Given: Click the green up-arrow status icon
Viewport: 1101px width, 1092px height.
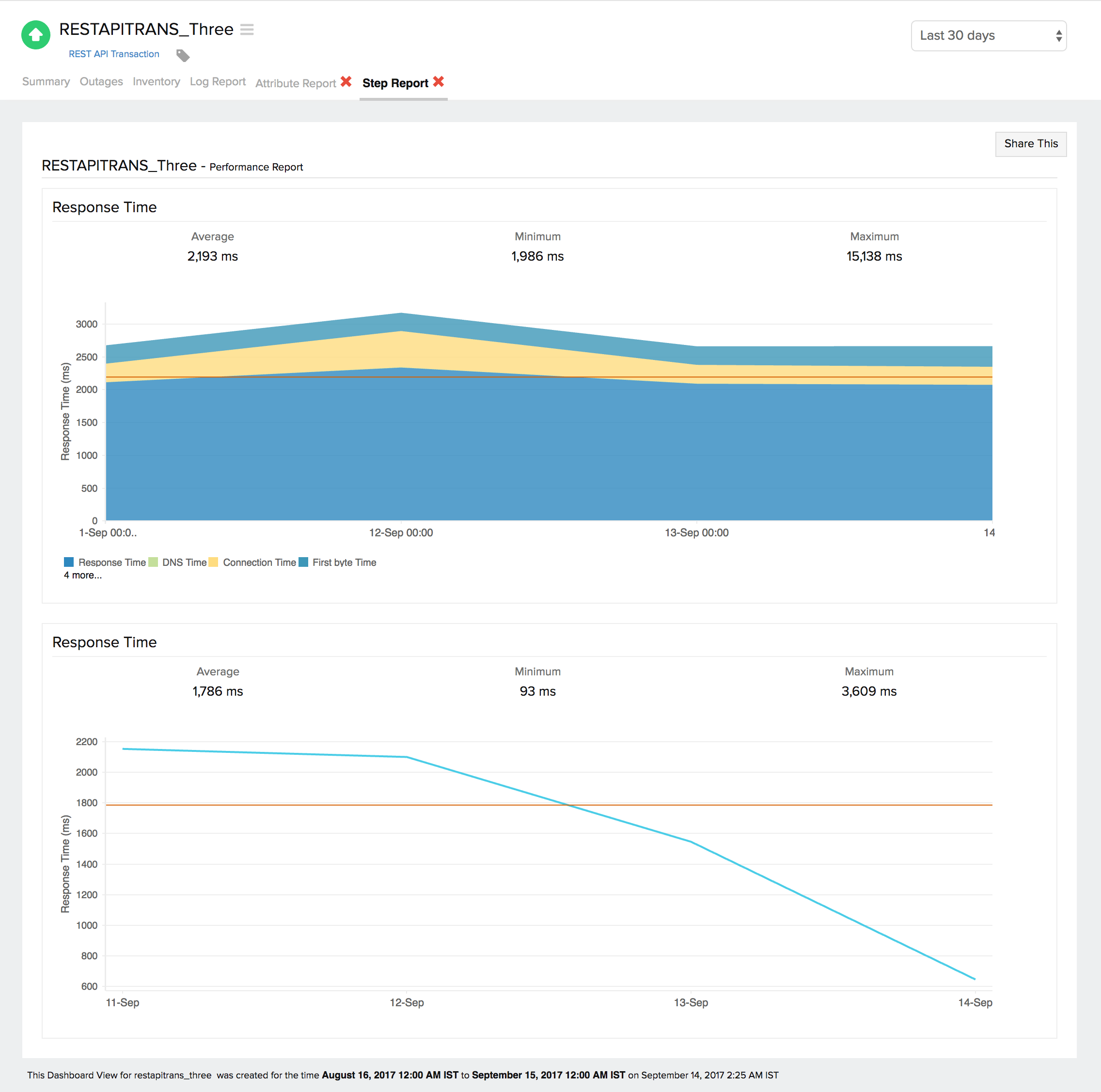Looking at the screenshot, I should click(35, 35).
